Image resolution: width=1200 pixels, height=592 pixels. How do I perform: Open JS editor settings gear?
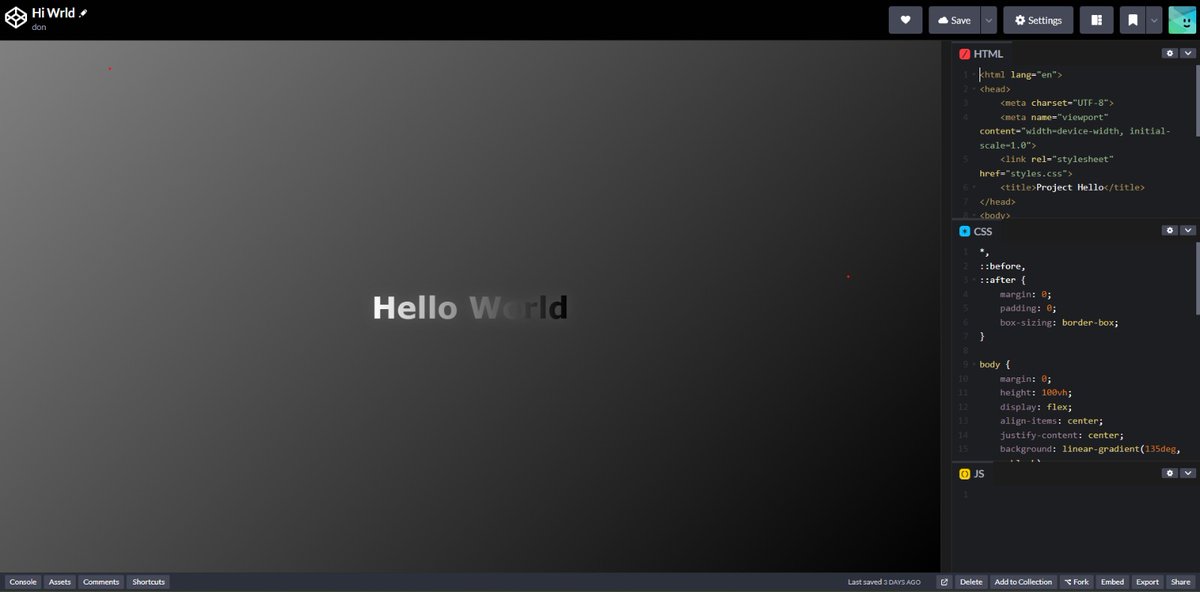[x=1169, y=473]
